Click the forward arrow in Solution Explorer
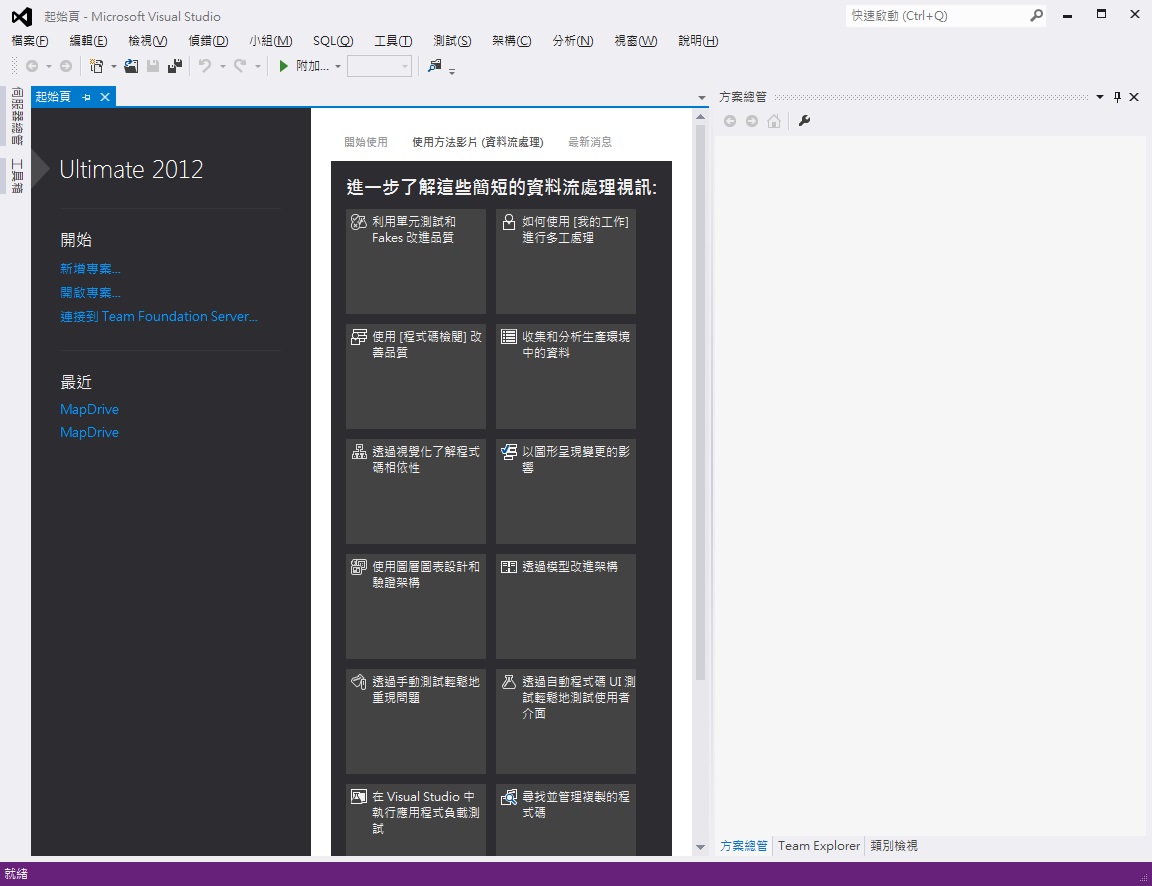 point(752,121)
